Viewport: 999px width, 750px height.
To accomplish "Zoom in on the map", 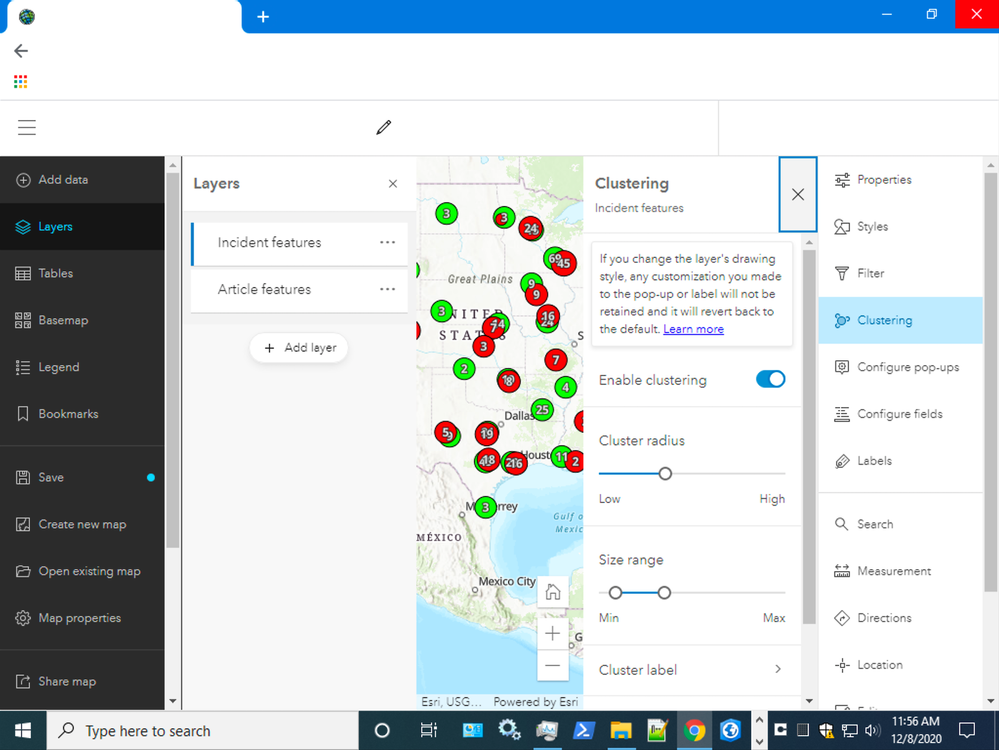I will [x=553, y=633].
